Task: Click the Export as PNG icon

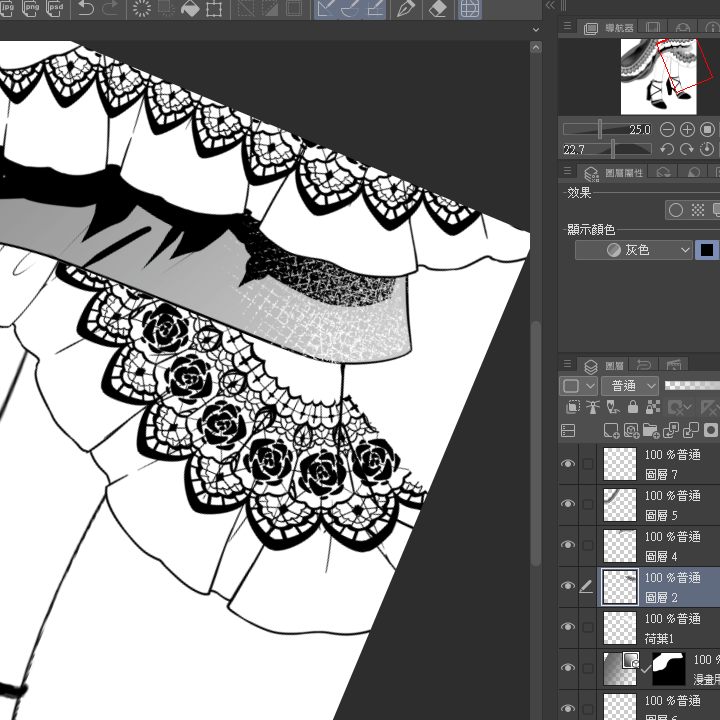Action: click(31, 8)
